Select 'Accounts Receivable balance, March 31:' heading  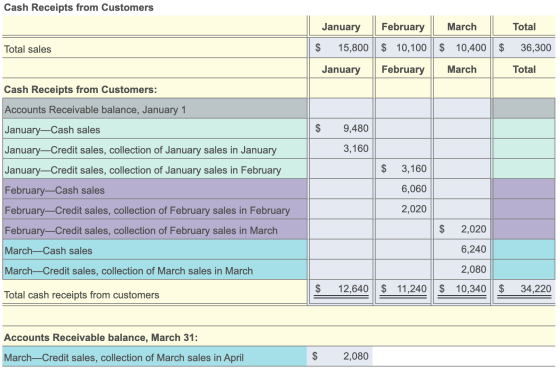tap(101, 338)
